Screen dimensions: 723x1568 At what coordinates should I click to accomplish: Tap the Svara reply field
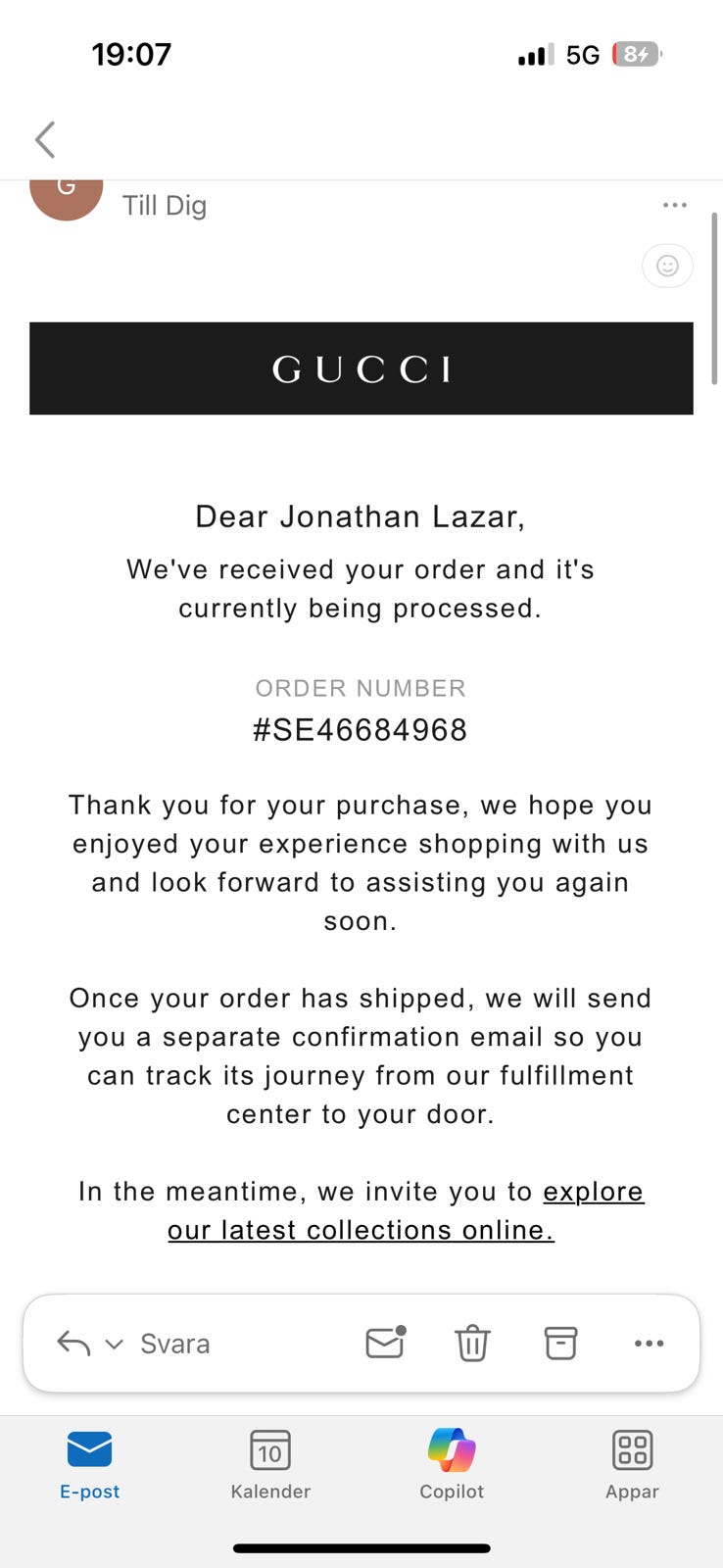(x=175, y=1344)
